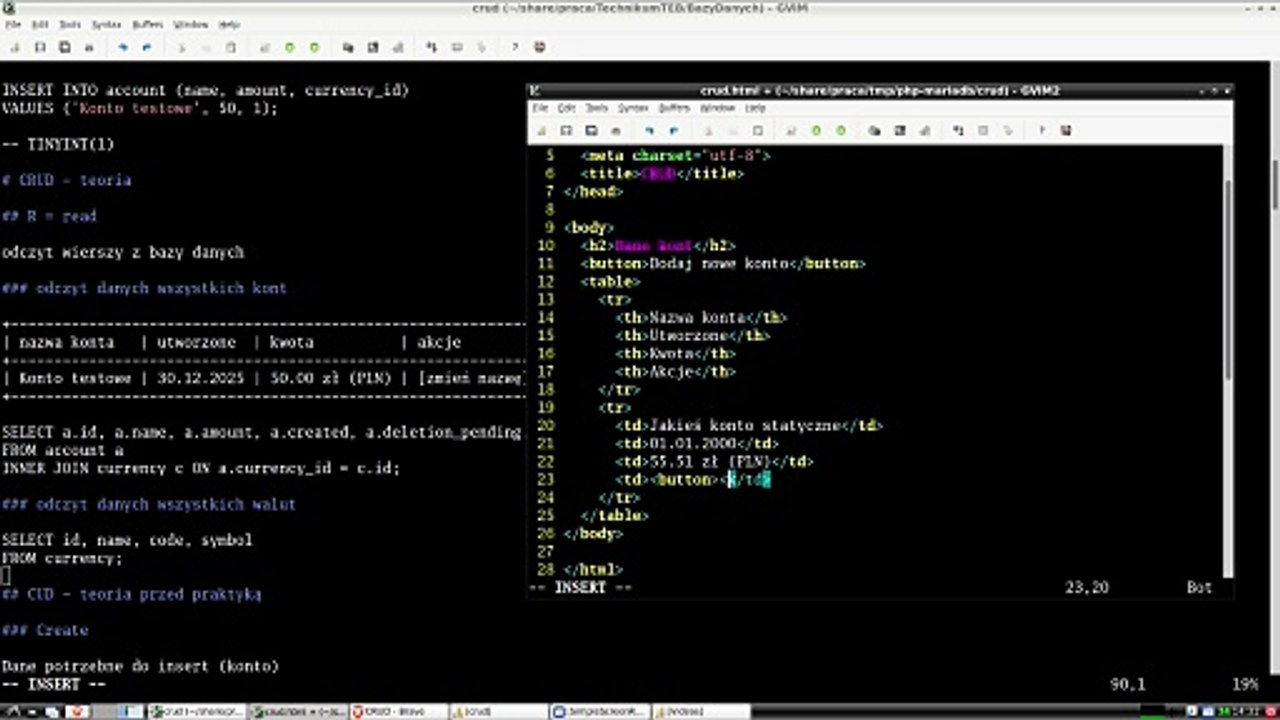Click '### Create' heading in background editor
The width and height of the screenshot is (1280, 720).
click(45, 630)
